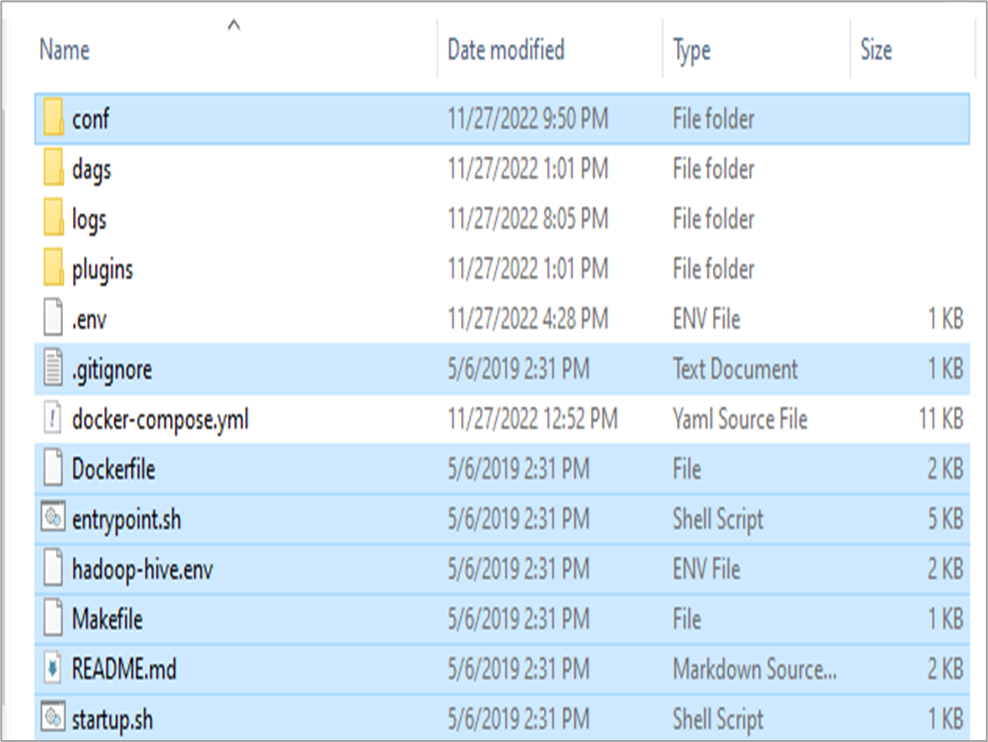Click the startup.sh shell script icon

(54, 717)
